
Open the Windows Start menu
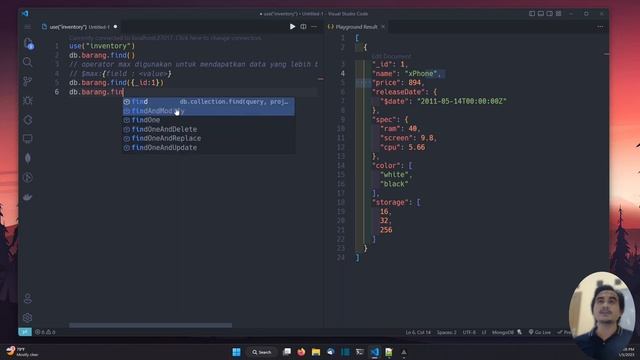tap(236, 352)
